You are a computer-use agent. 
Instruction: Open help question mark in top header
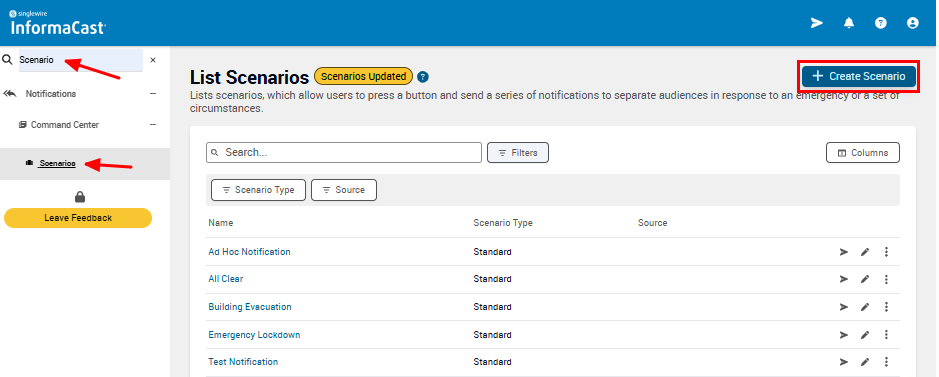pyautogui.click(x=880, y=23)
